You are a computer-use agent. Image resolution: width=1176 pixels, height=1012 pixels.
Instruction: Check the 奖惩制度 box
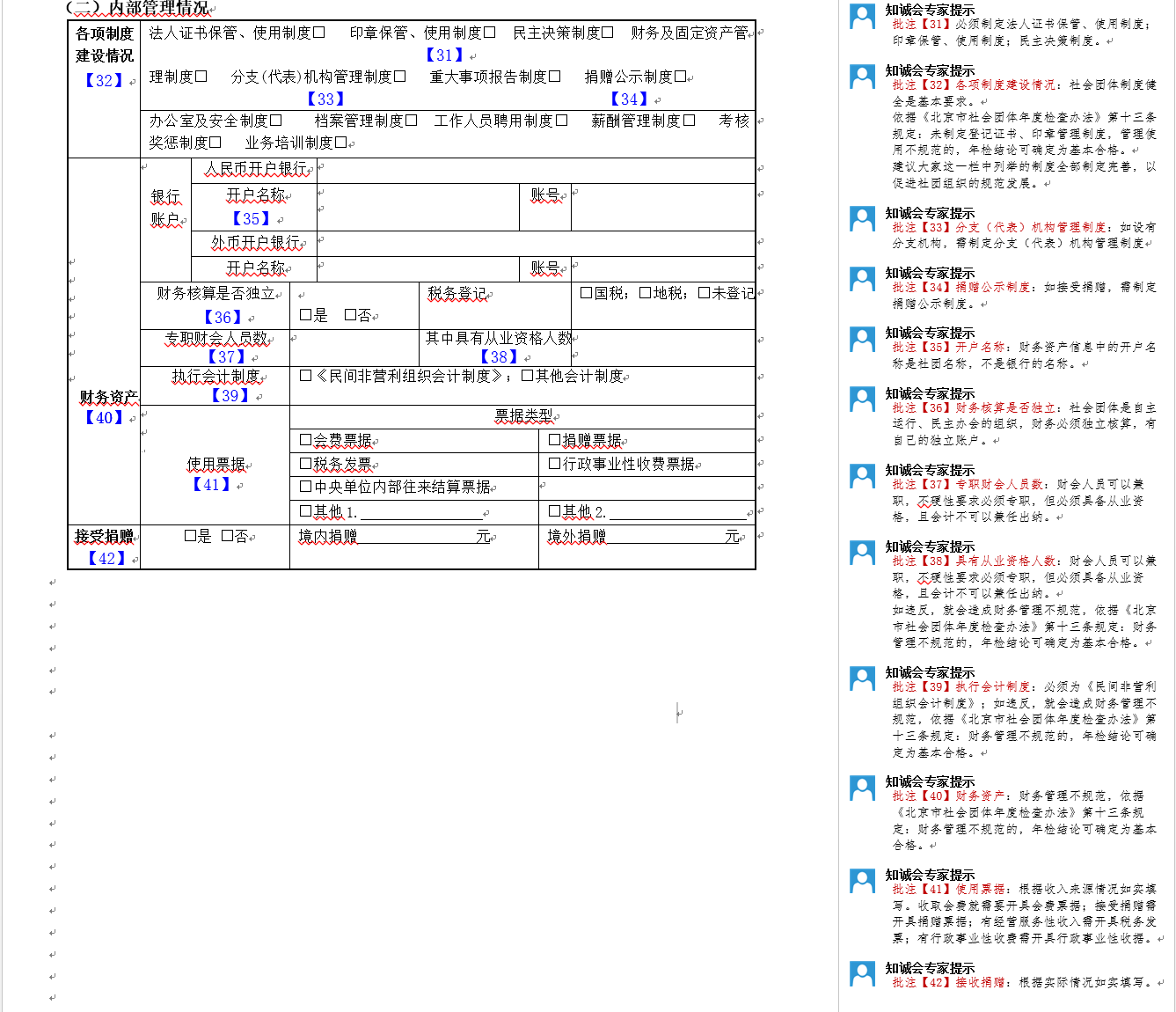tap(215, 143)
